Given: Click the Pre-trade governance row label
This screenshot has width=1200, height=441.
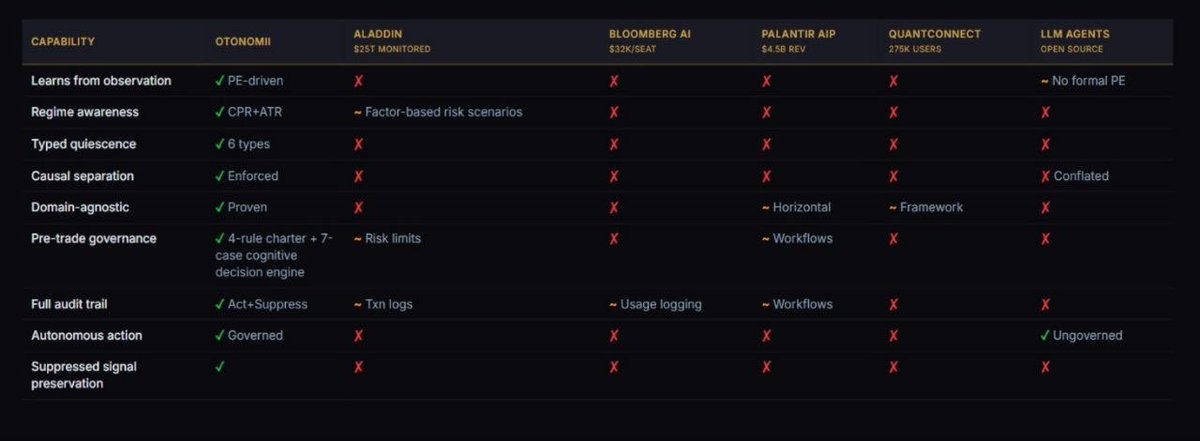Looking at the screenshot, I should (93, 239).
